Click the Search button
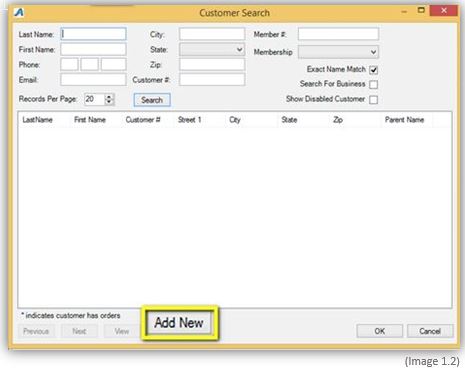This screenshot has width=465, height=369. tap(152, 100)
